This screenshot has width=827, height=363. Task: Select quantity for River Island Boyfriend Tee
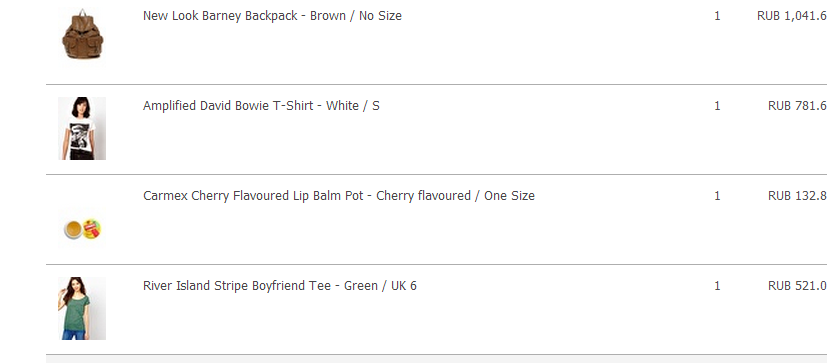717,286
